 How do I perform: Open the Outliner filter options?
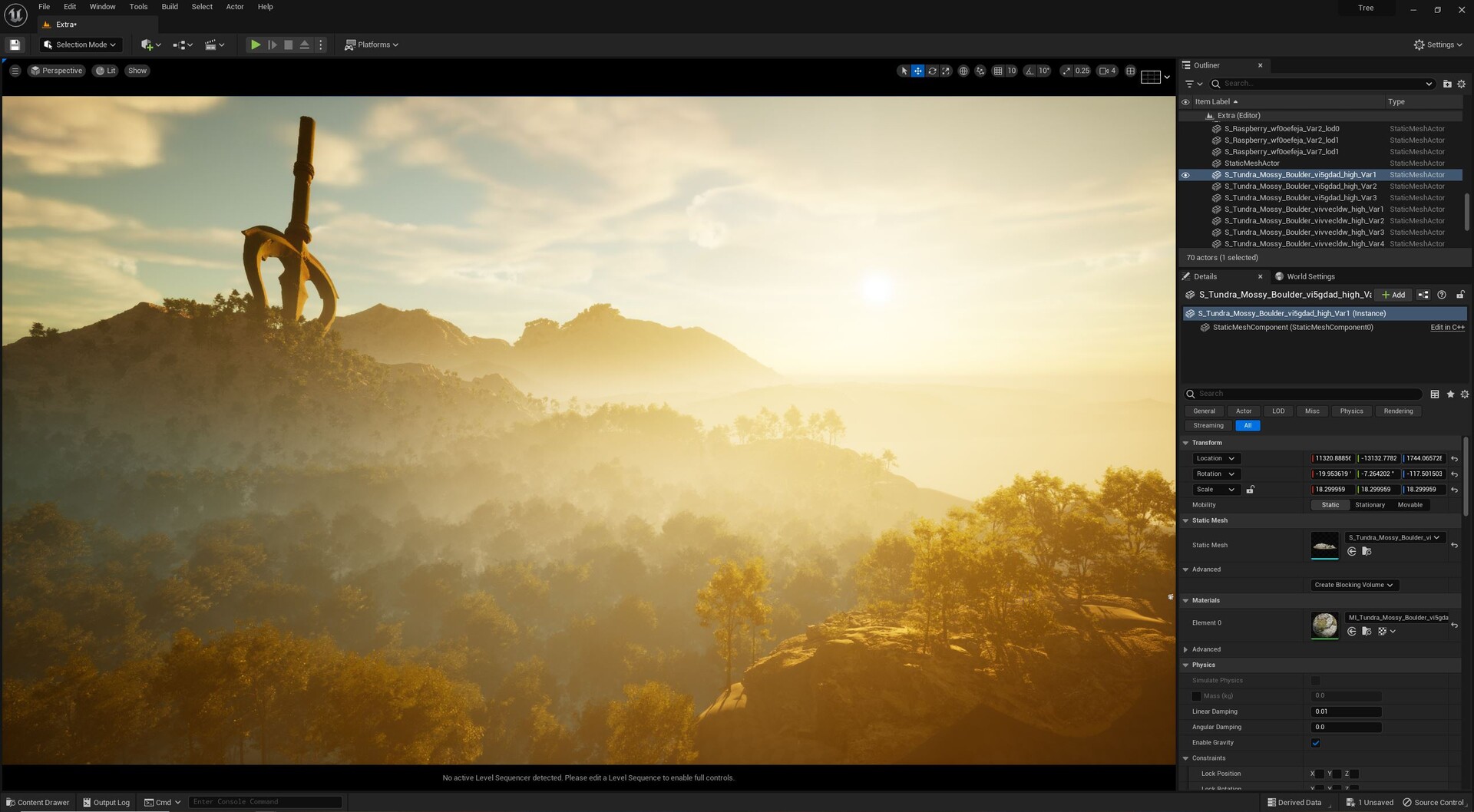pos(1193,84)
